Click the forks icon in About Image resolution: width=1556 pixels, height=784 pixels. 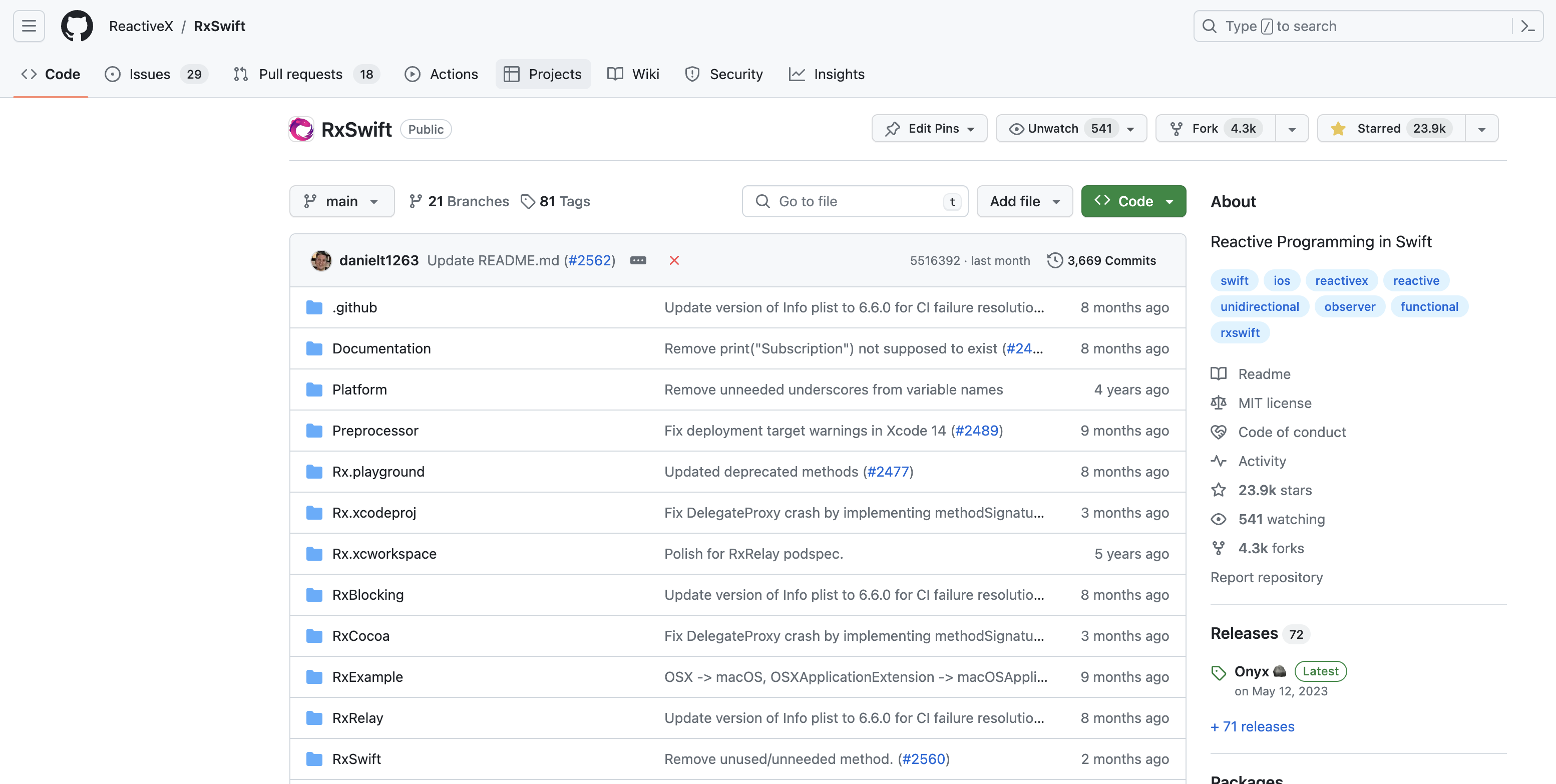point(1219,548)
